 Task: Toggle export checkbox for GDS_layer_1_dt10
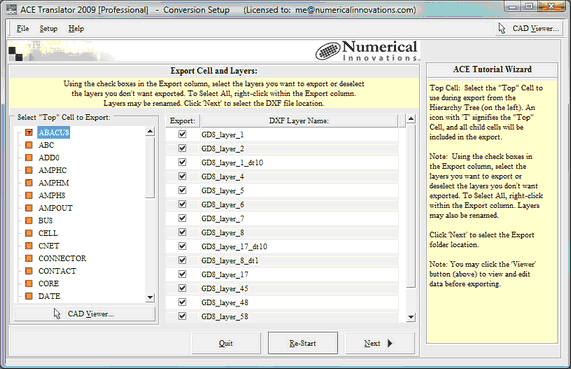click(x=182, y=162)
